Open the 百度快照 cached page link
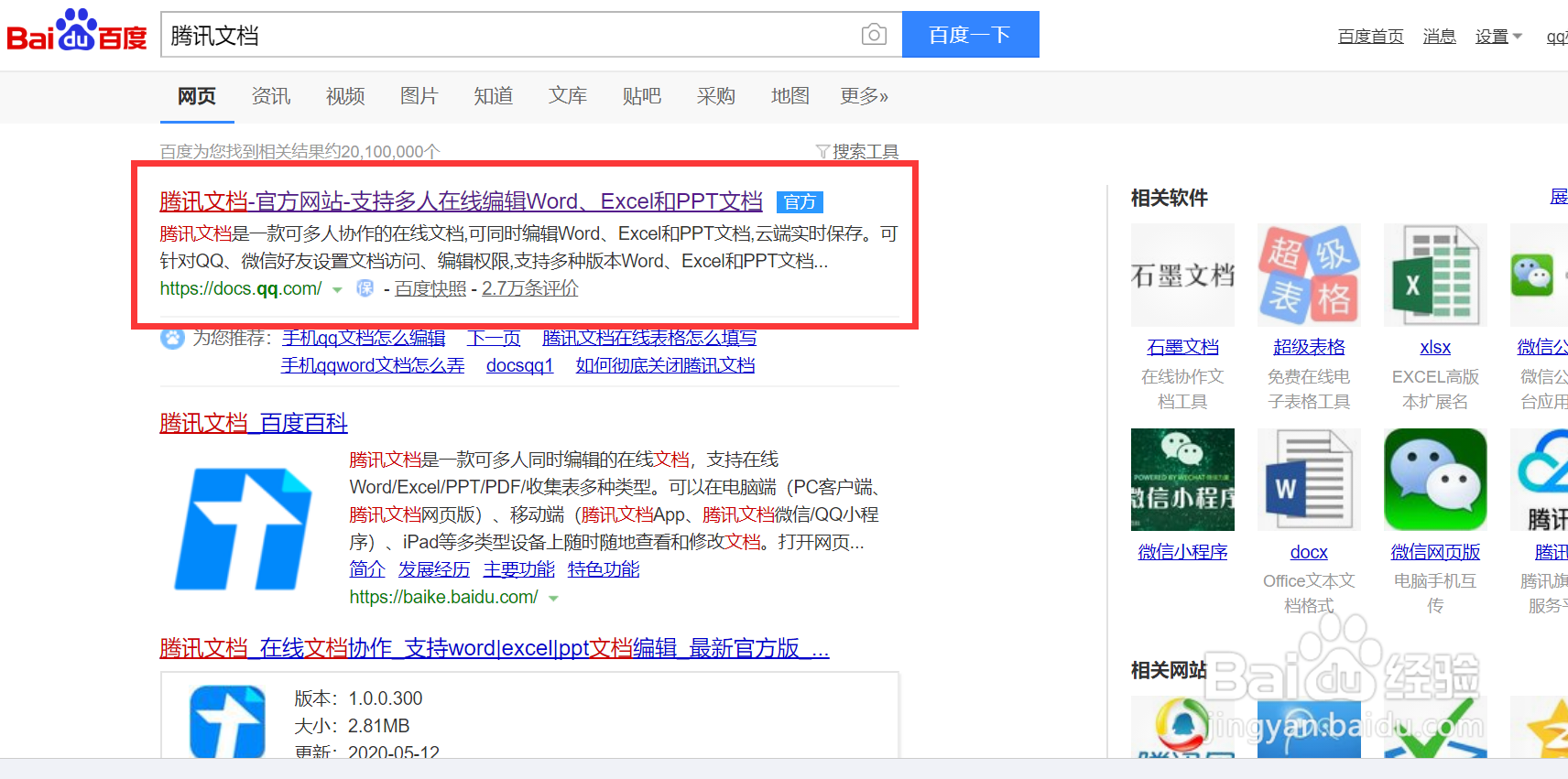Viewport: 1568px width, 779px height. (x=430, y=288)
